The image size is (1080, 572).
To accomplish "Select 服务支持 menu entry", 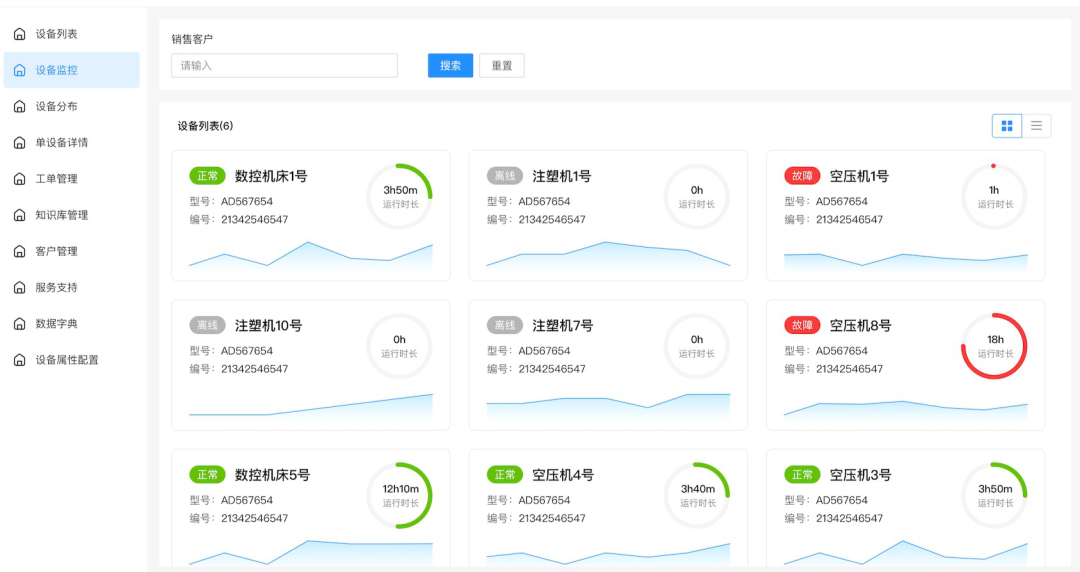I will coord(56,287).
